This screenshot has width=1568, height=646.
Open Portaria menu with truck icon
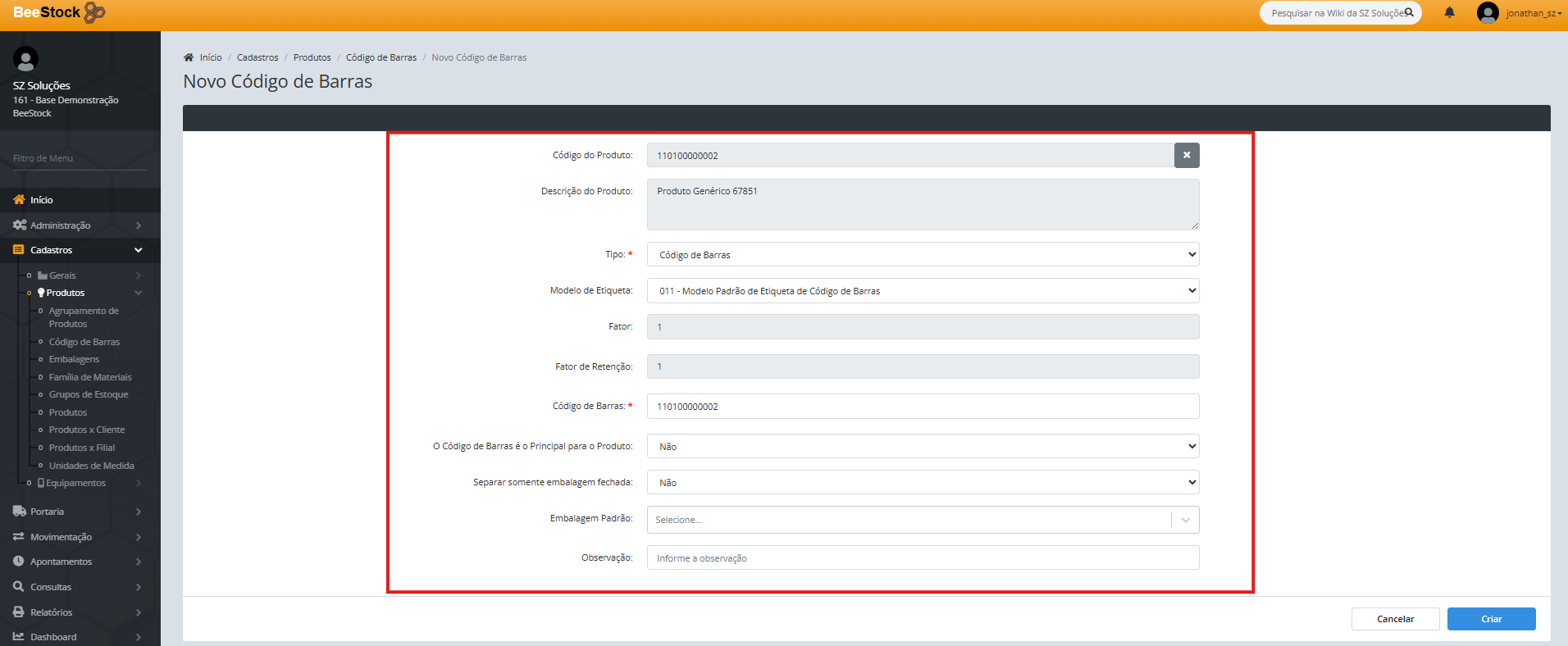pos(20,512)
